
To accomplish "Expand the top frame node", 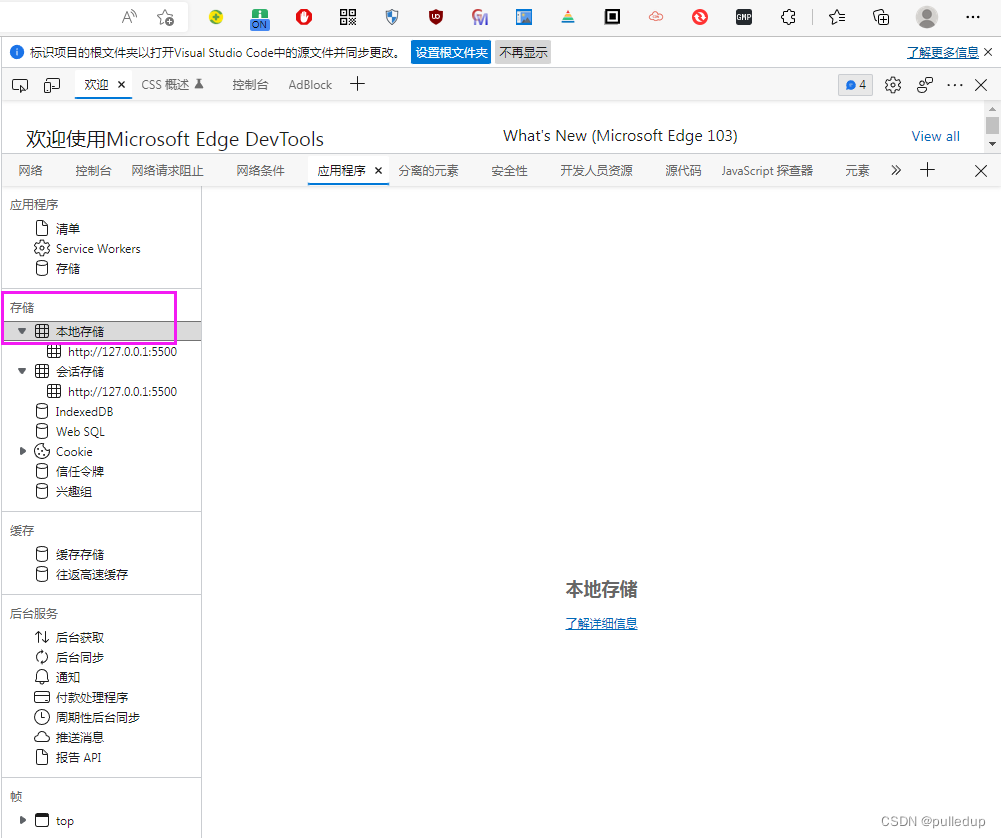I will (23, 820).
